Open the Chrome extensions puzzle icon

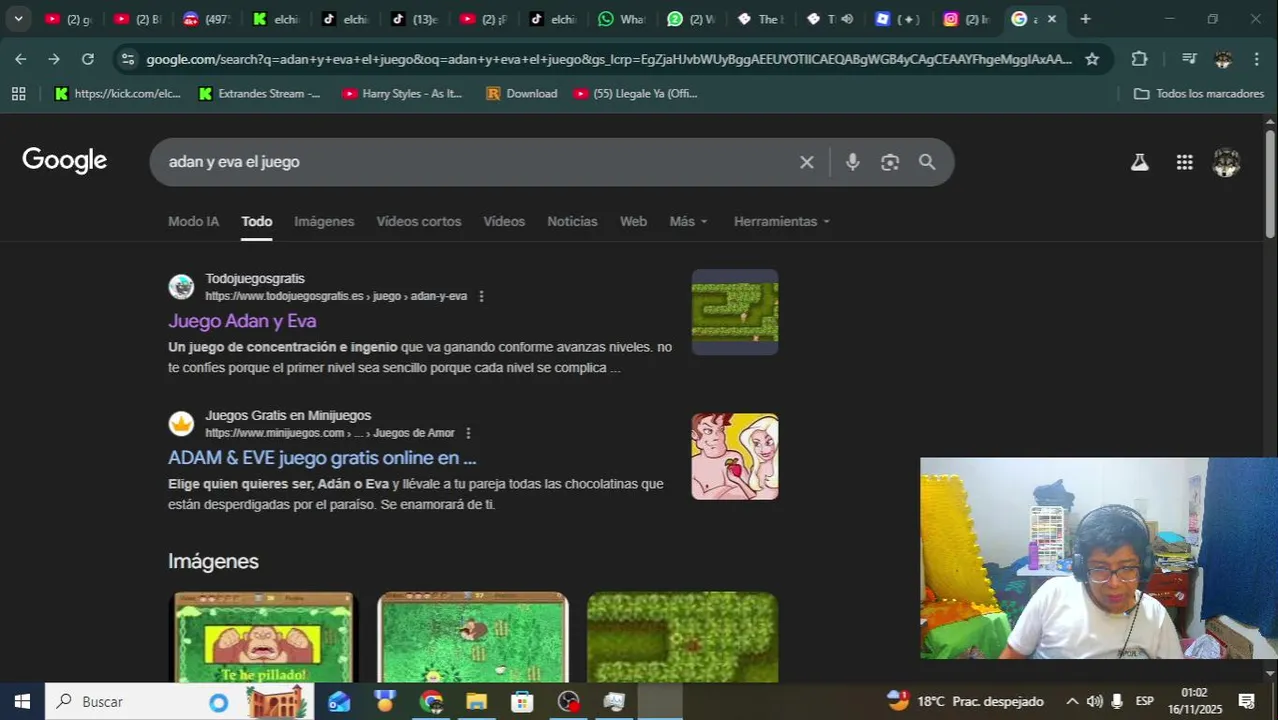(x=1139, y=59)
